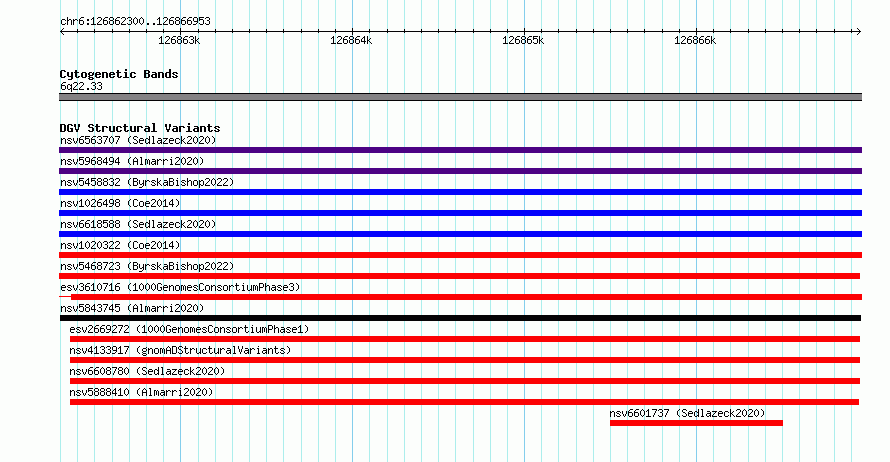Click the 126866k ruler tick label
The image size is (890, 462).
click(x=695, y=40)
